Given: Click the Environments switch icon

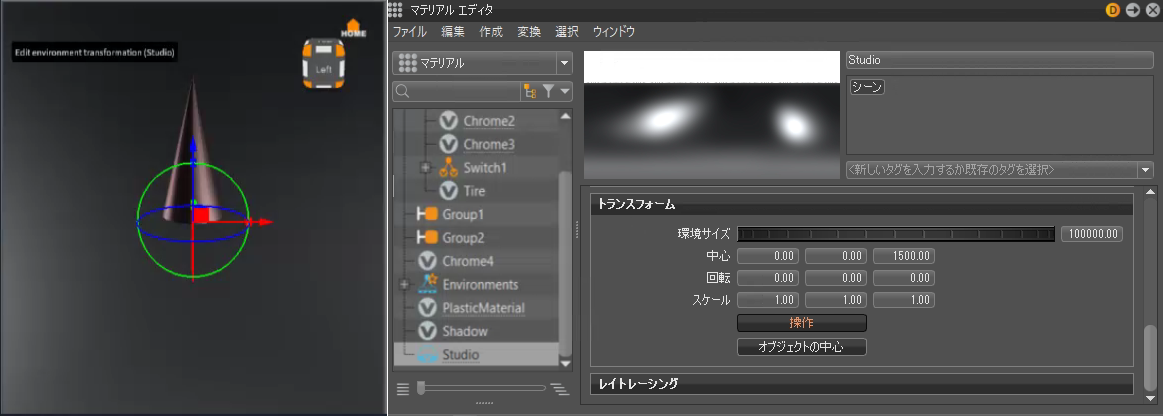Looking at the screenshot, I should 427,284.
